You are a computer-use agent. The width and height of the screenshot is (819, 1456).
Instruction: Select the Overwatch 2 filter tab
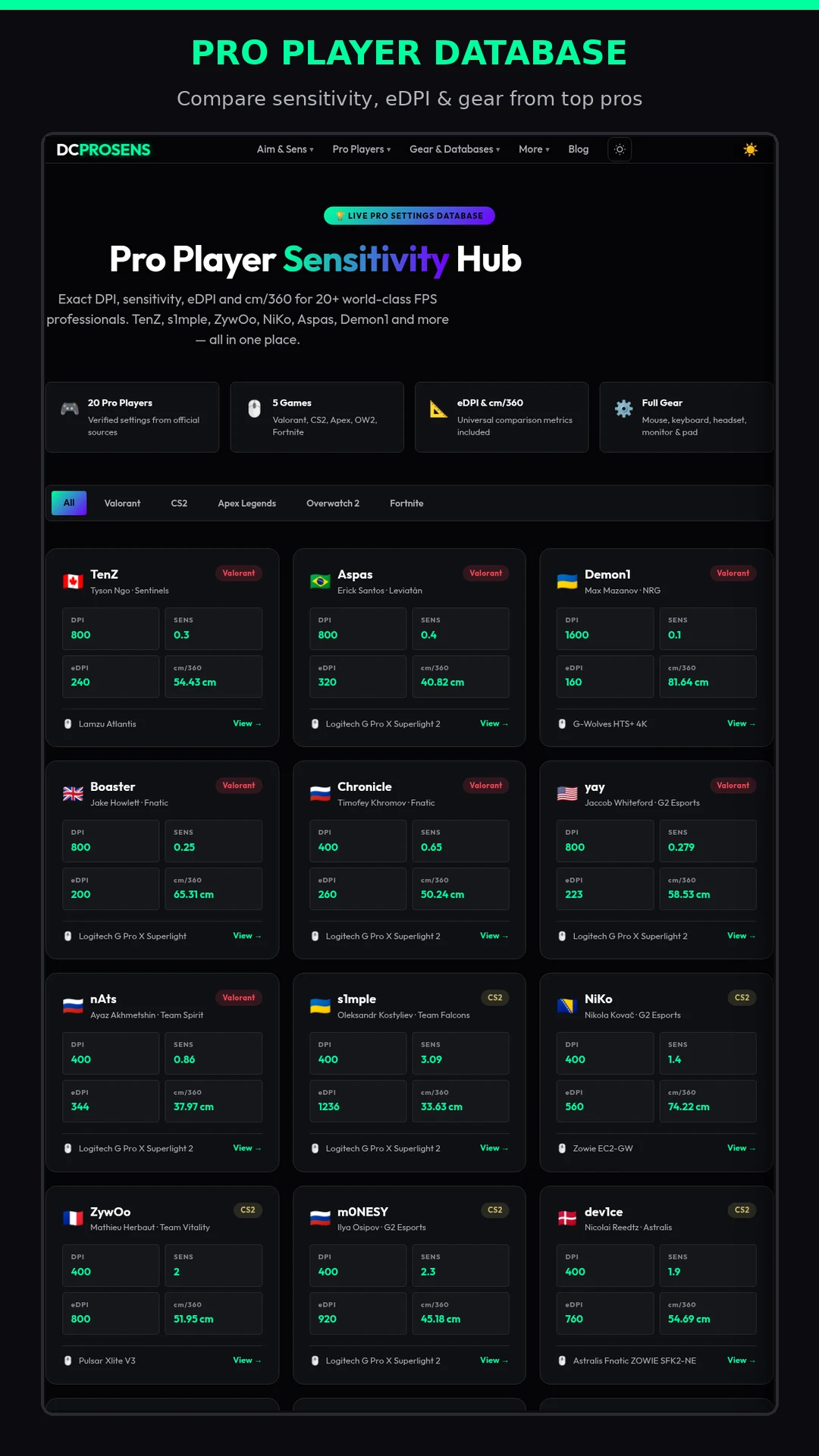coord(333,504)
